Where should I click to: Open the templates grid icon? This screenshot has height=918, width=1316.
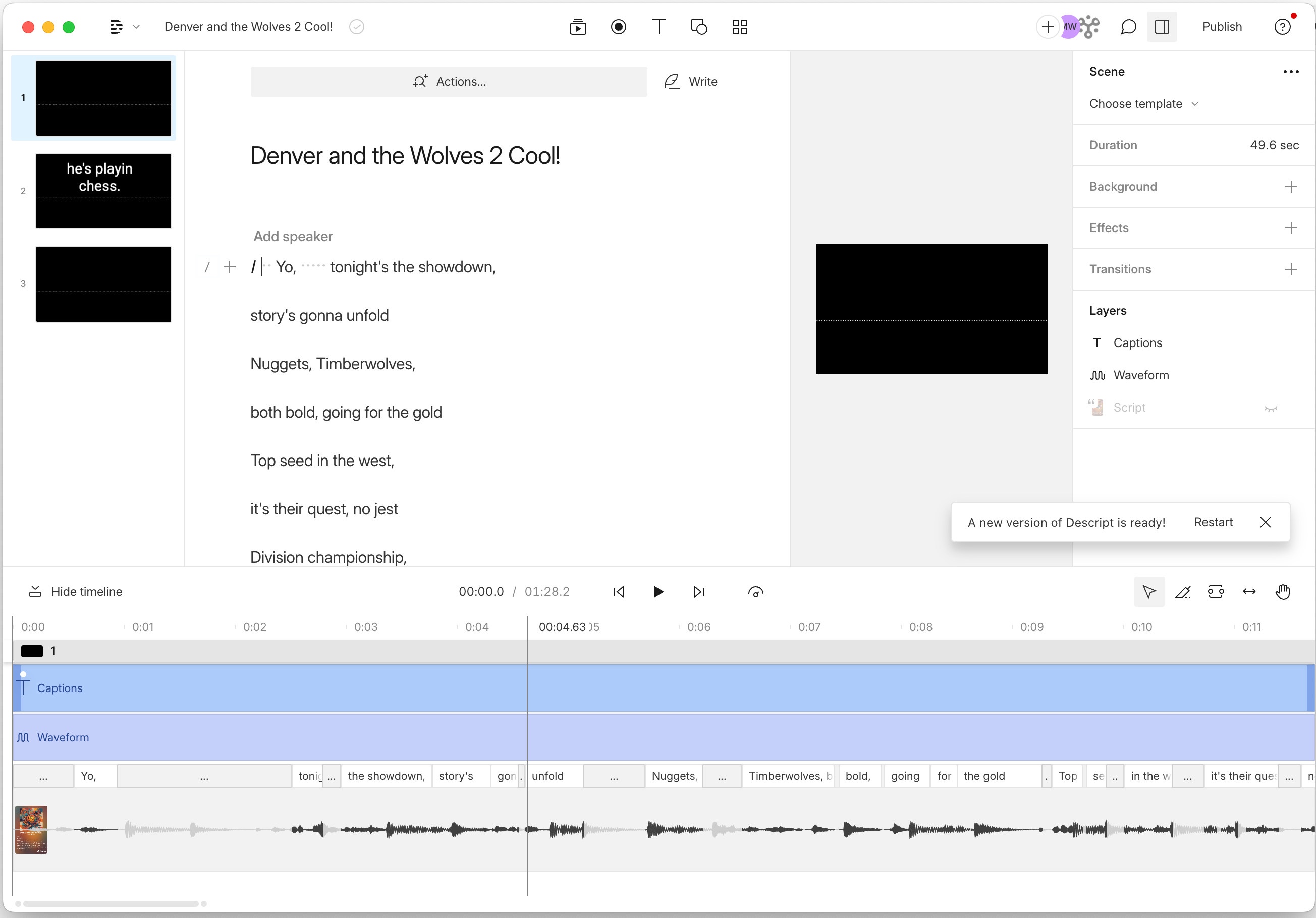(739, 26)
